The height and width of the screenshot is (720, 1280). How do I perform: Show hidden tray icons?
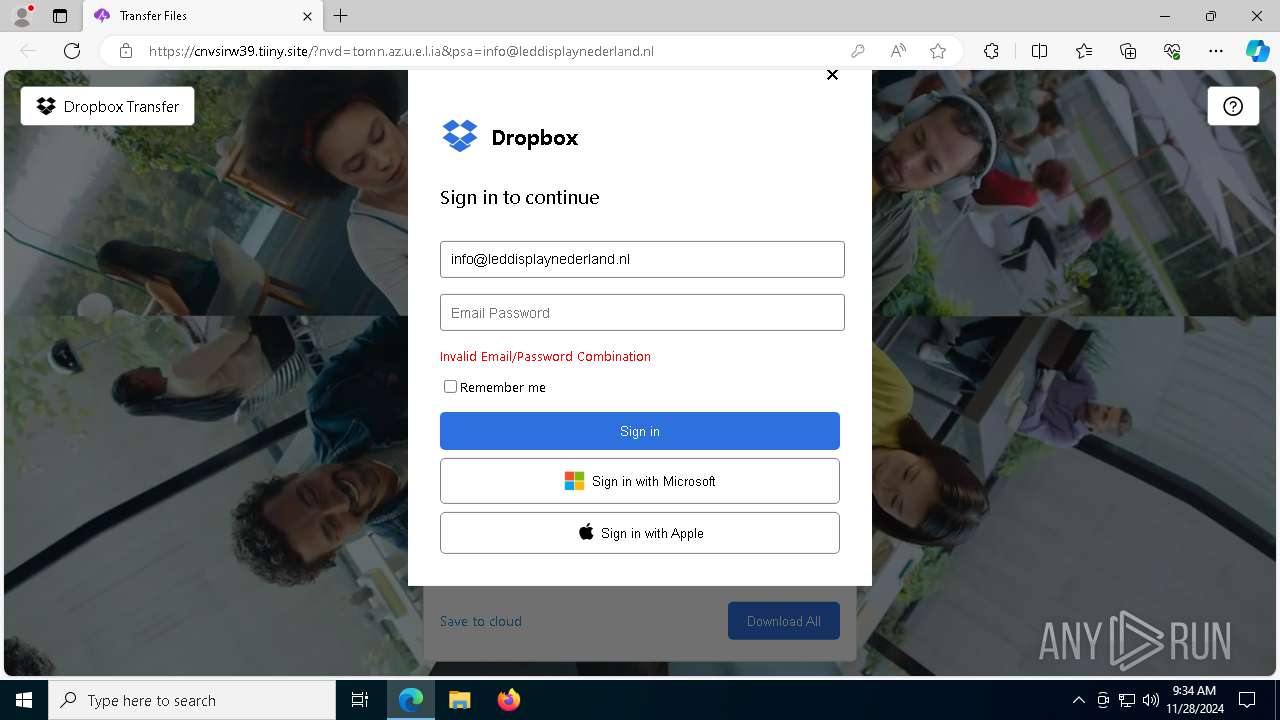[x=1078, y=700]
